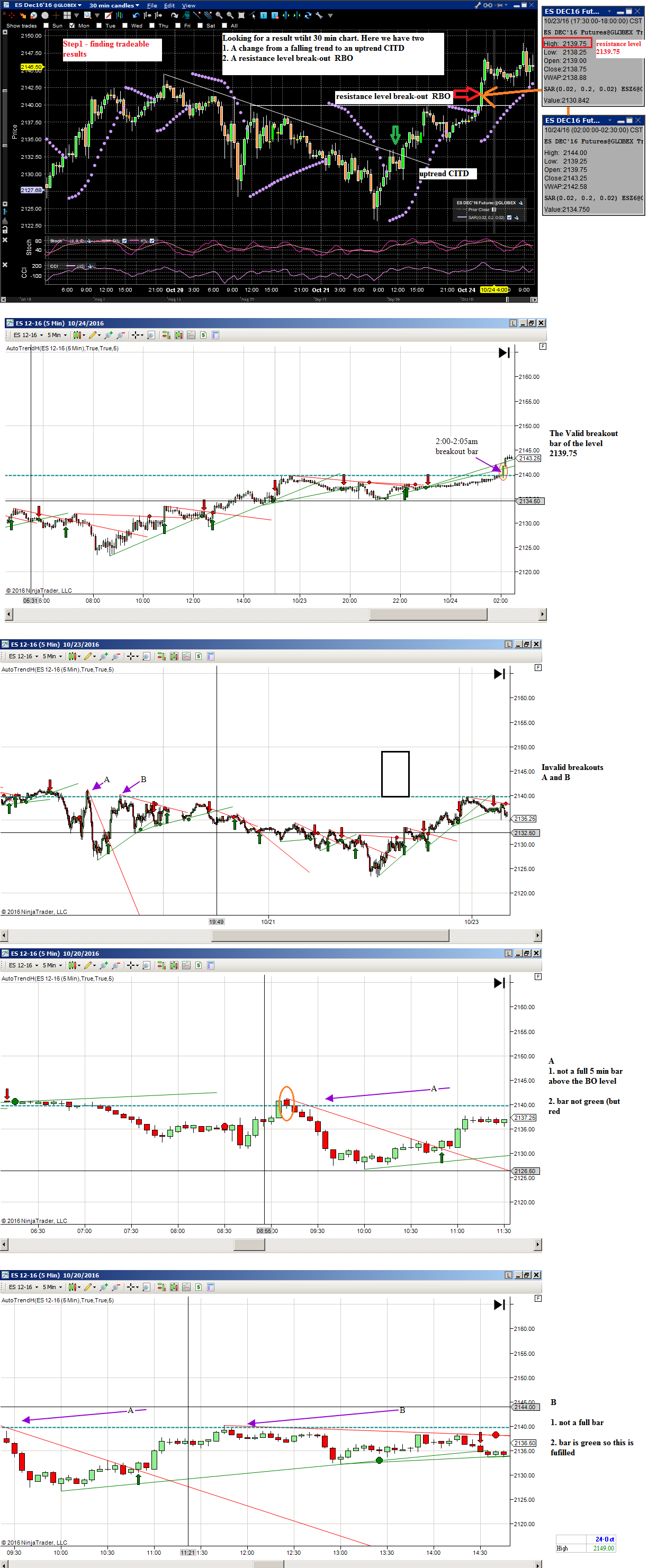The image size is (648, 1568).
Task: Open the File menu in the 30 min chart window
Action: pyautogui.click(x=151, y=5)
